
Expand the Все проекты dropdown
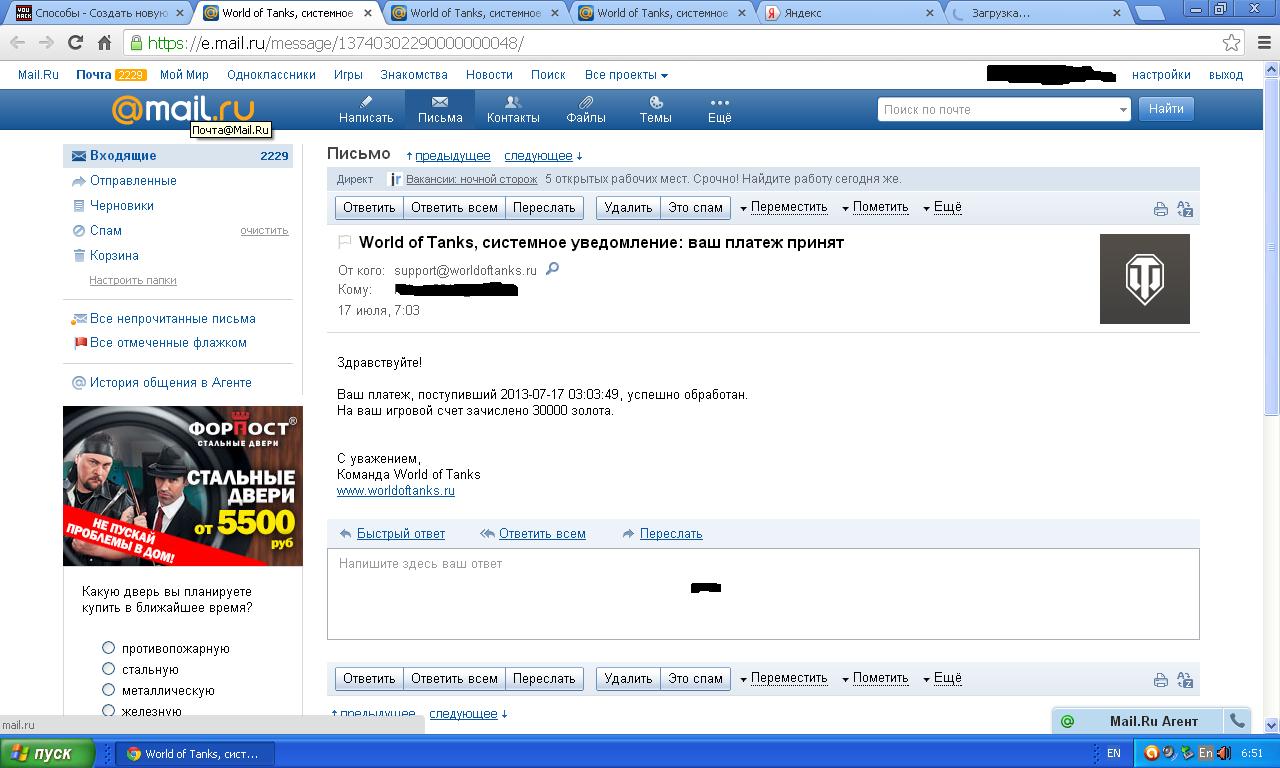(626, 75)
